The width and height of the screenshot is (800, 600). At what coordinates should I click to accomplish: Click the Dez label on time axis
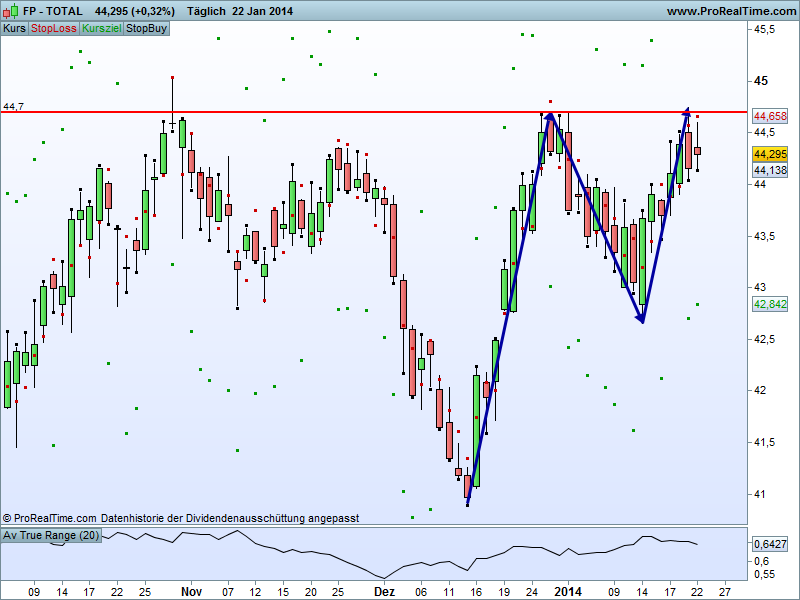[x=384, y=591]
